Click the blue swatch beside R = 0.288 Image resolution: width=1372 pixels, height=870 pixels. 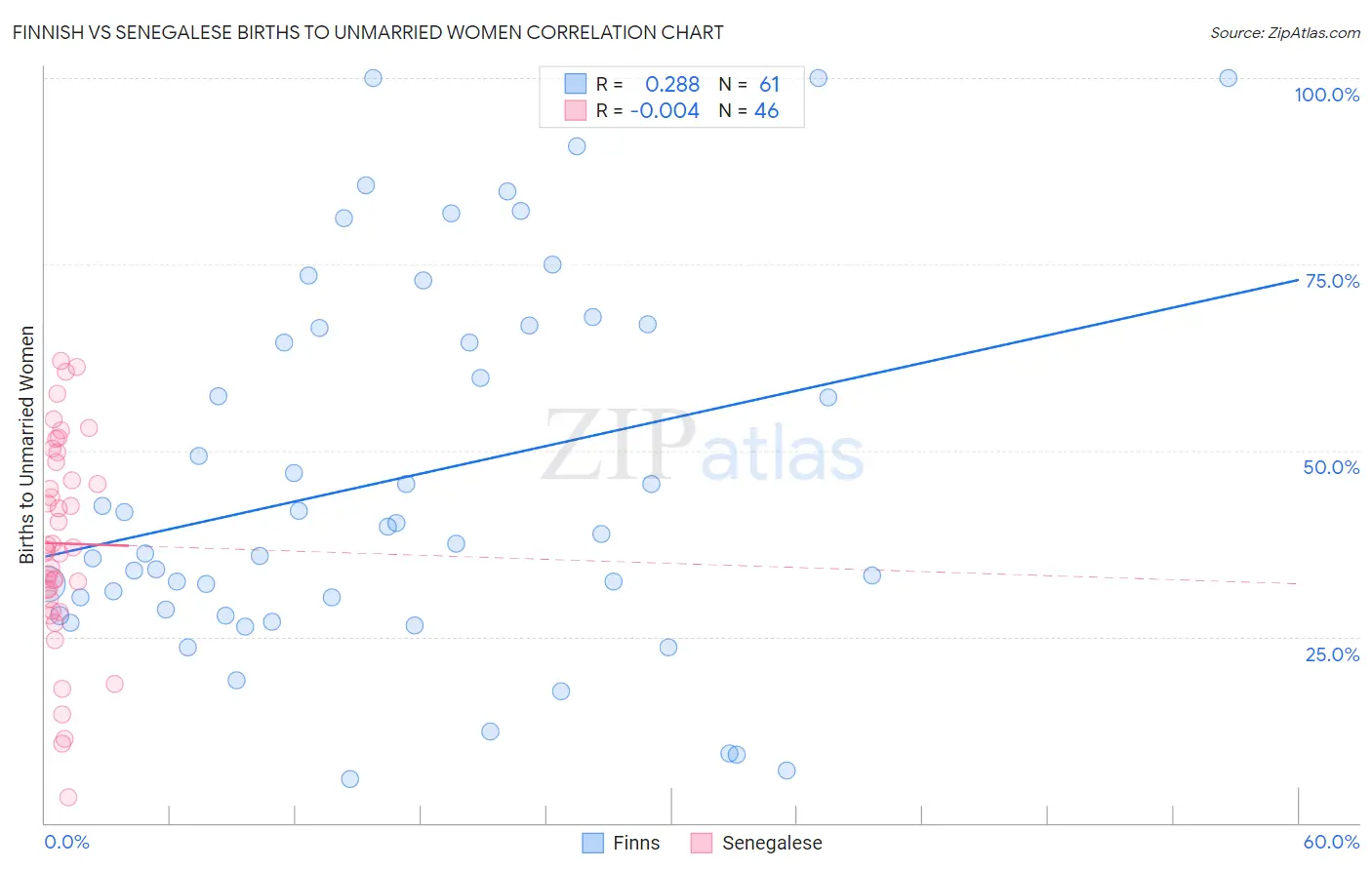[x=576, y=84]
